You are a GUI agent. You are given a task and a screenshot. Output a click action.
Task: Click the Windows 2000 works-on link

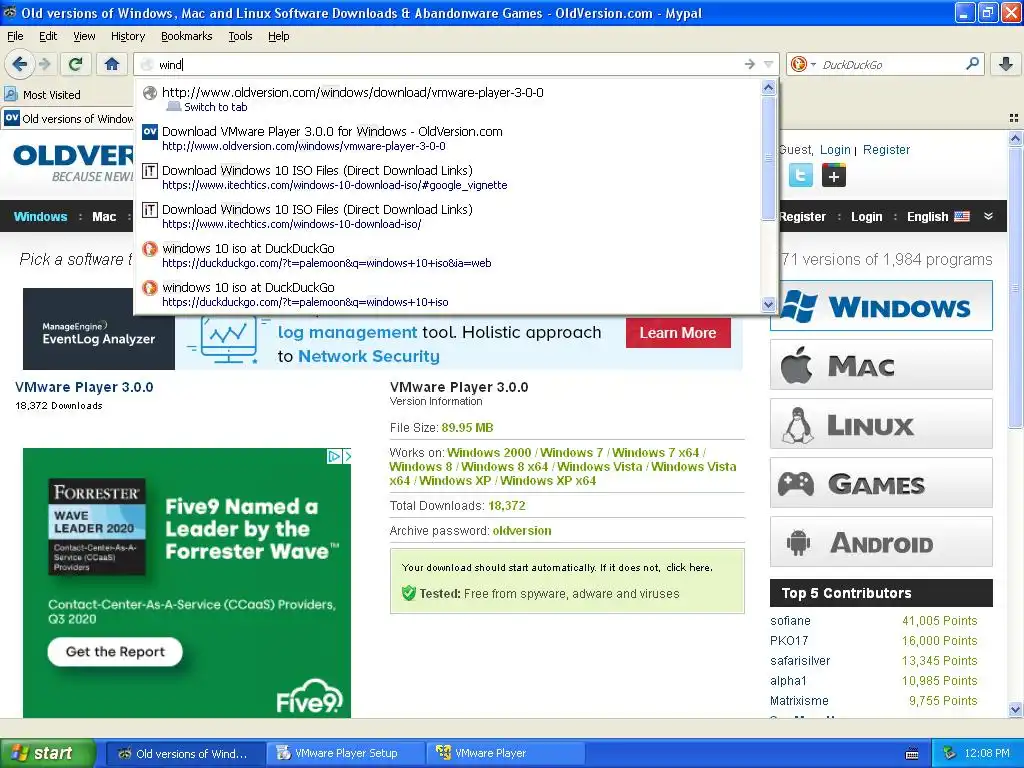pyautogui.click(x=488, y=453)
